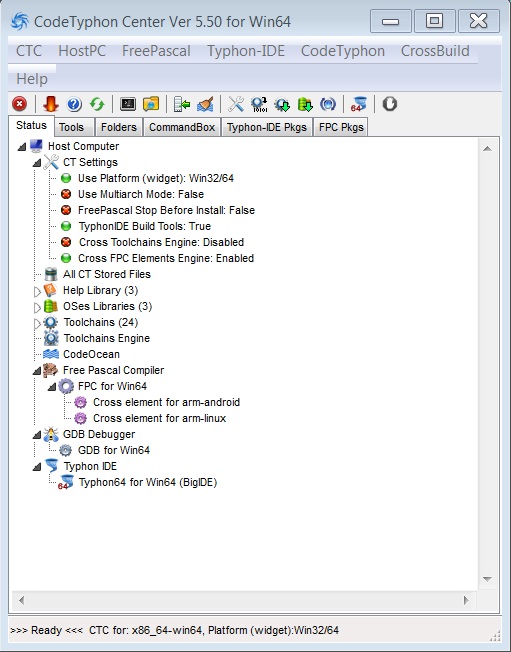The height and width of the screenshot is (652, 511).
Task: Click the vertical scrollbar down arrow
Action: tap(488, 579)
